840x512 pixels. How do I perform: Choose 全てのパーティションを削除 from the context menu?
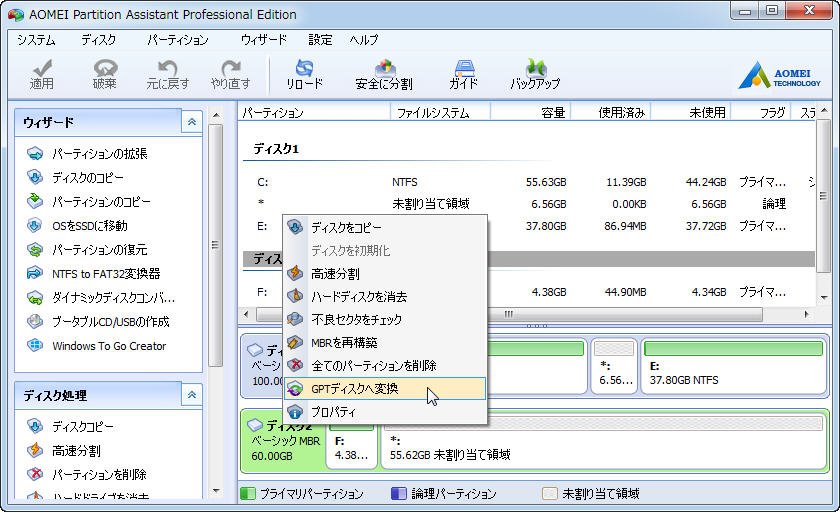click(x=385, y=366)
